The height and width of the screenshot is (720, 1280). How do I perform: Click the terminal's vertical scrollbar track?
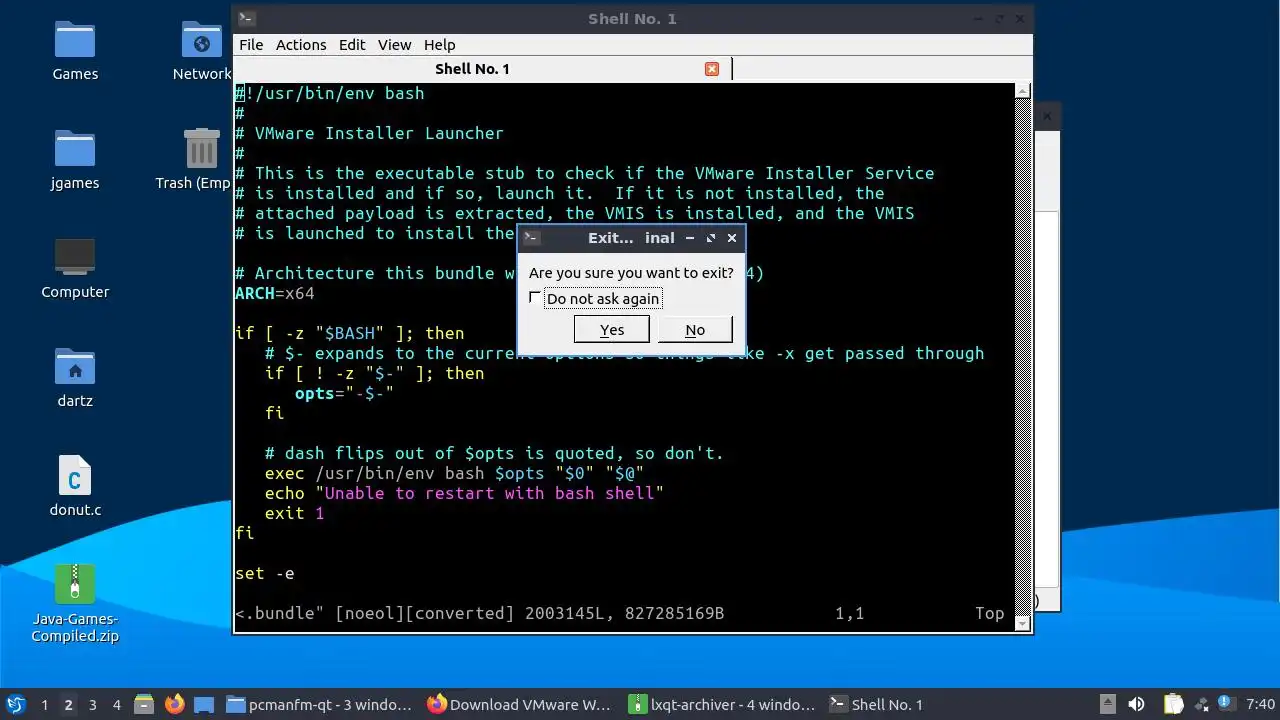[x=1022, y=356]
